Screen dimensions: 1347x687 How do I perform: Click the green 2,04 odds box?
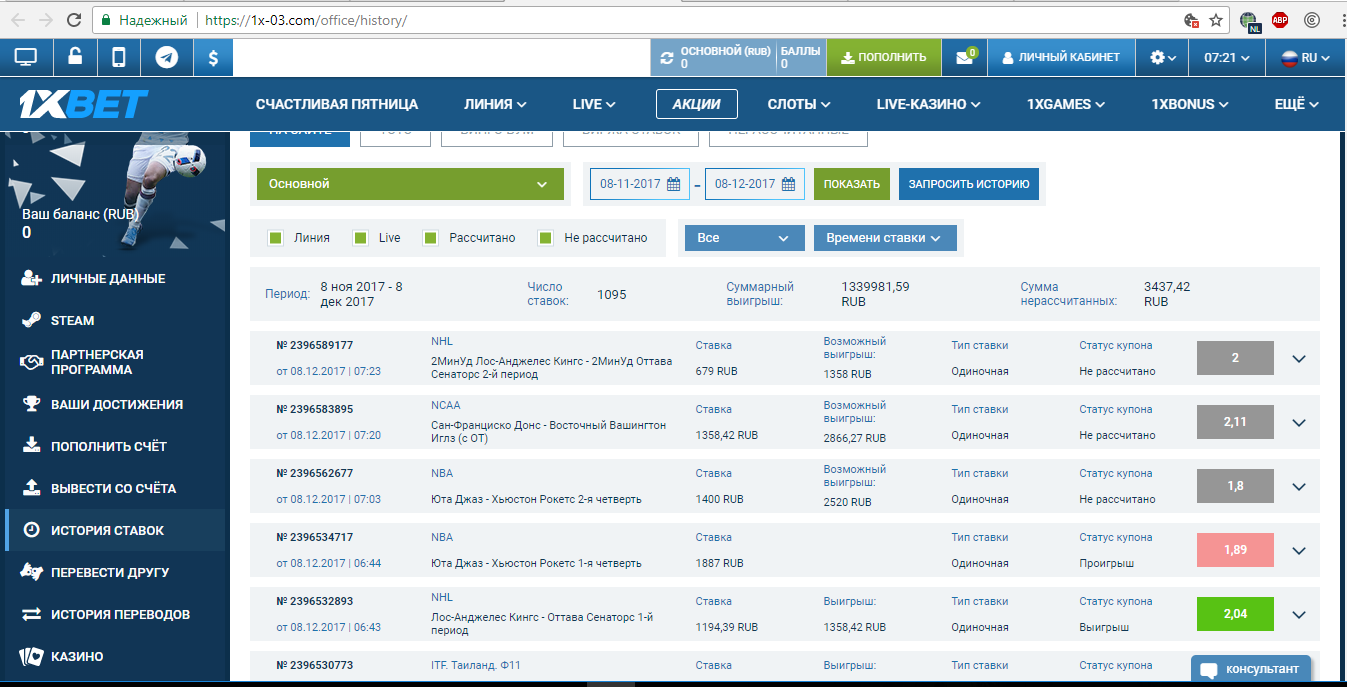pos(1235,614)
